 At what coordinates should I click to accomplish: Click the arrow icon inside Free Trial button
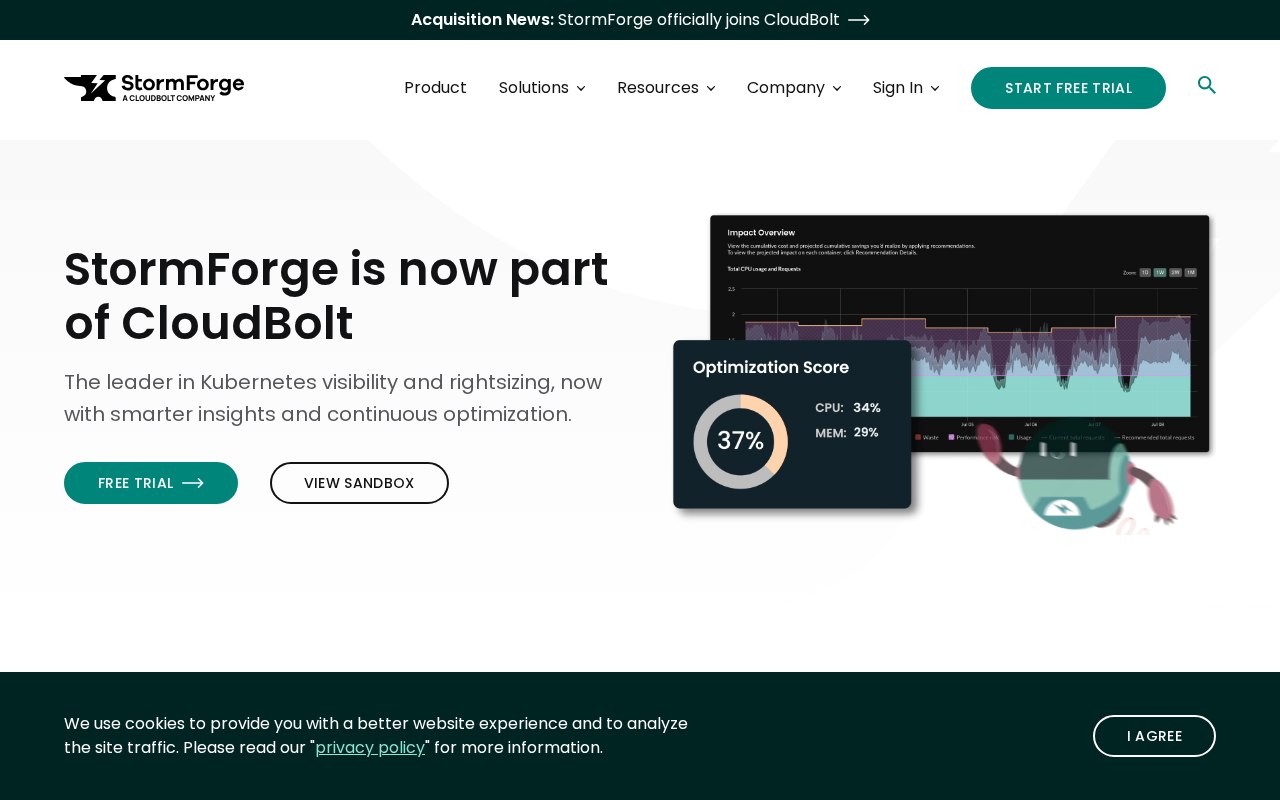click(x=193, y=483)
